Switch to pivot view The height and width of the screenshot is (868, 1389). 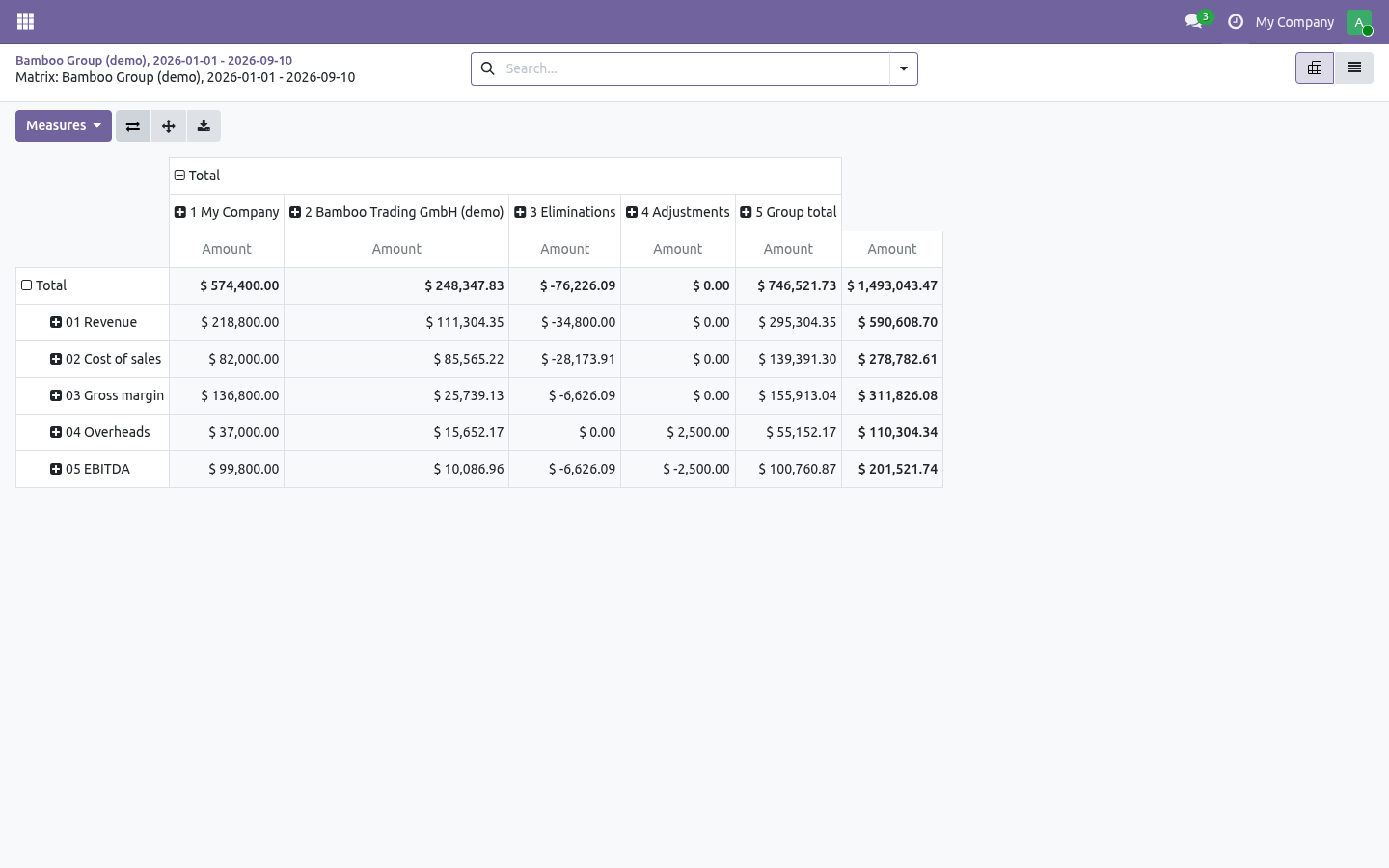pos(1315,68)
